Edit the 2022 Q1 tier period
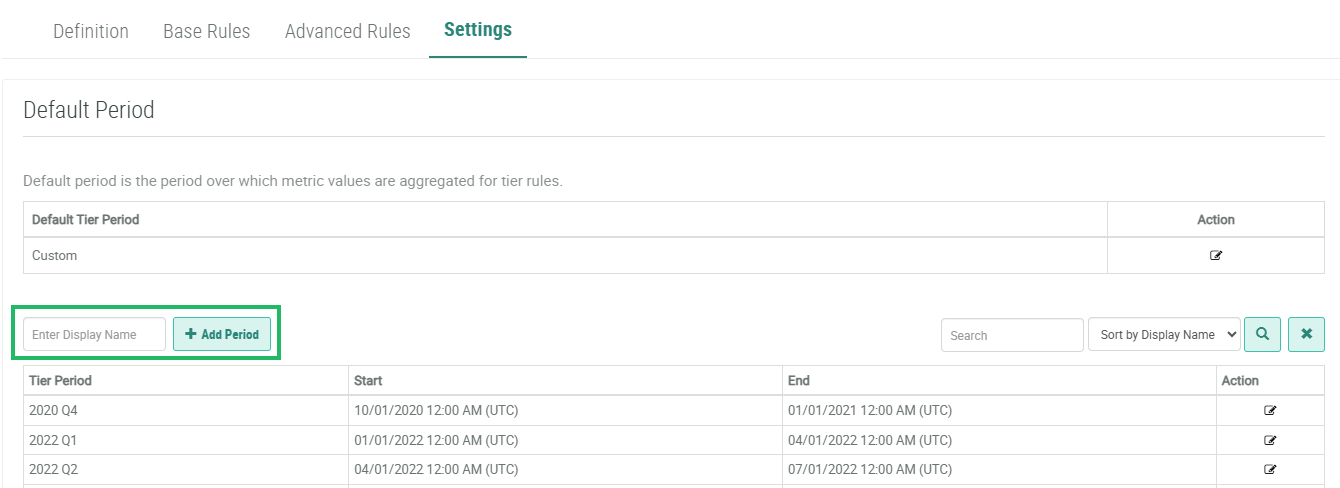This screenshot has height=488, width=1340. pyautogui.click(x=1270, y=440)
